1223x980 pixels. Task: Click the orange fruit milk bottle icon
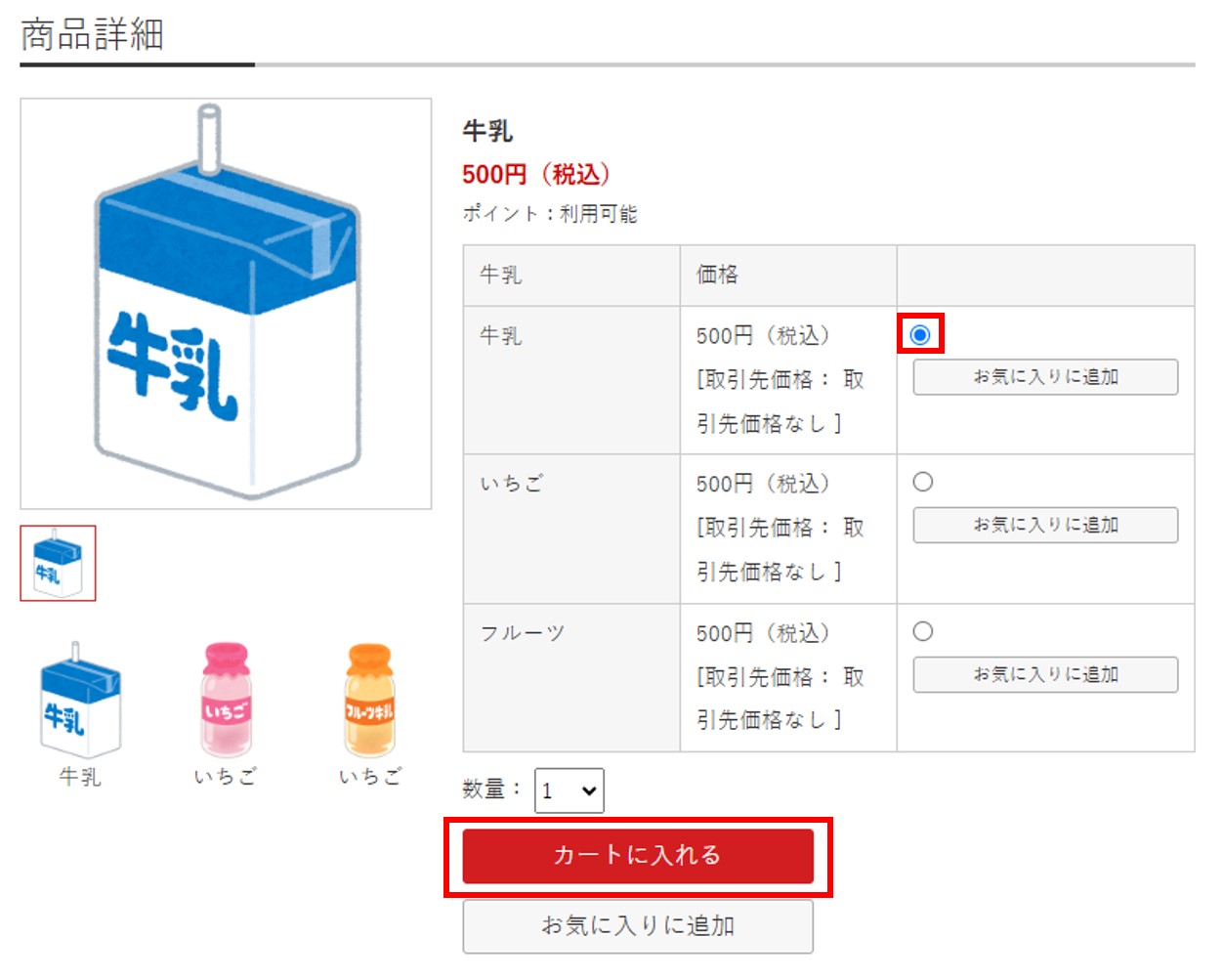[370, 700]
